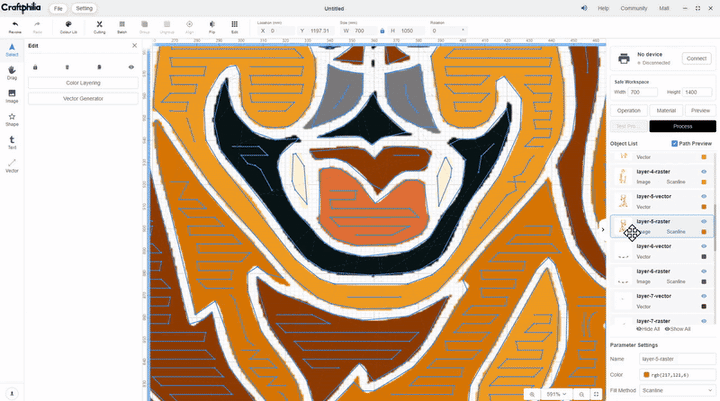Click the Redo arrow icon
The image size is (720, 401).
coord(37,24)
